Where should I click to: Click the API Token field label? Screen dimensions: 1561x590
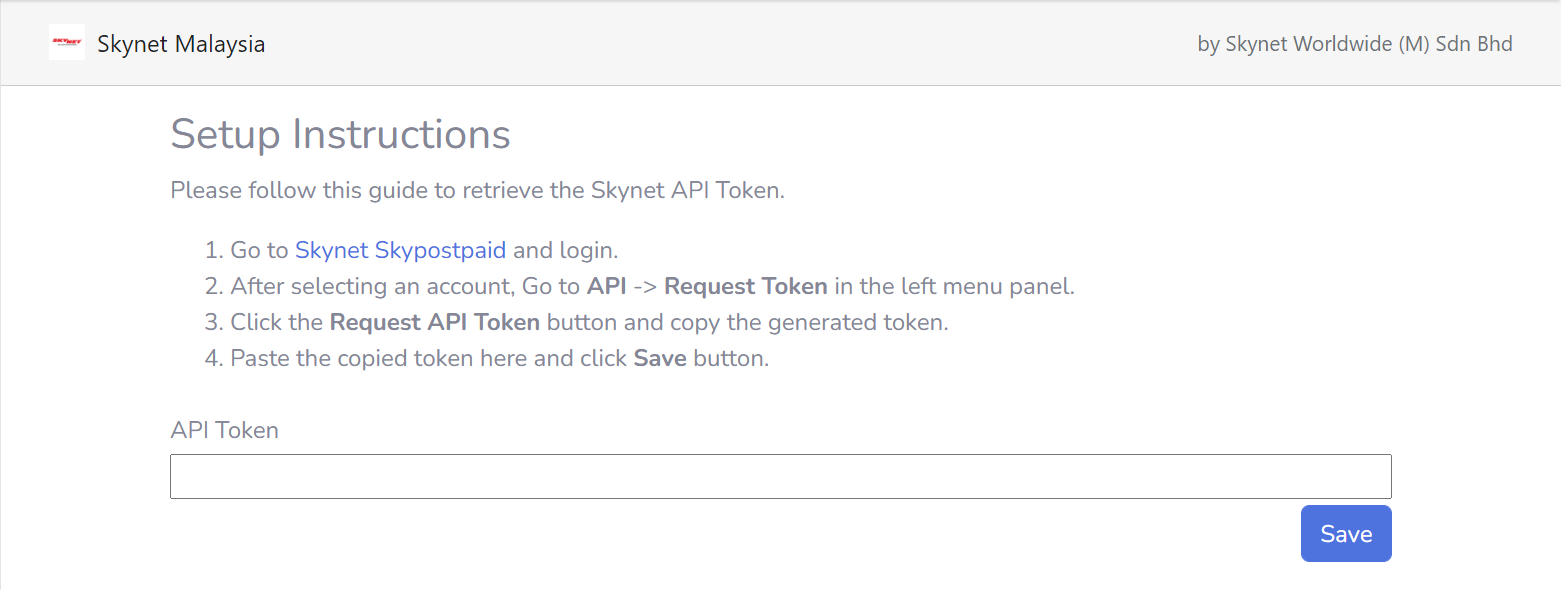[x=224, y=430]
